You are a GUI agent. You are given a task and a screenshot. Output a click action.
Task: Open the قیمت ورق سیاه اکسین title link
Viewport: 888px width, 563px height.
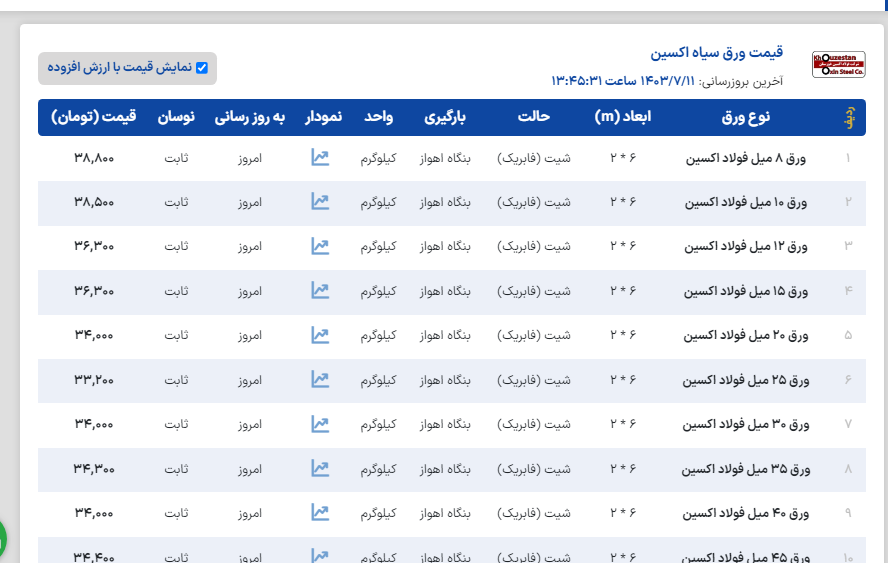(716, 52)
